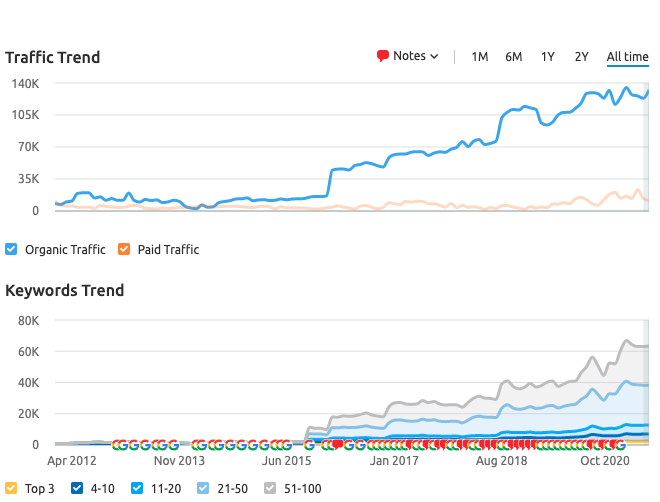Viewport: 660px width, 502px height.
Task: Click the Google update marker above Jun 2015
Action: [x=287, y=445]
